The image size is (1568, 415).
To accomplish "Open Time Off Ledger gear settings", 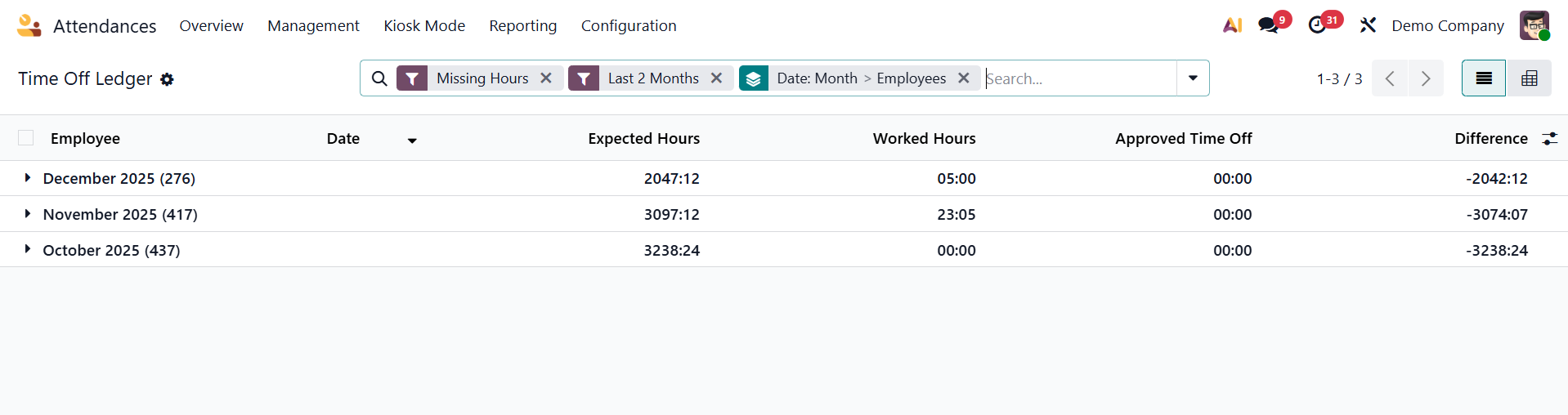I will pyautogui.click(x=167, y=79).
